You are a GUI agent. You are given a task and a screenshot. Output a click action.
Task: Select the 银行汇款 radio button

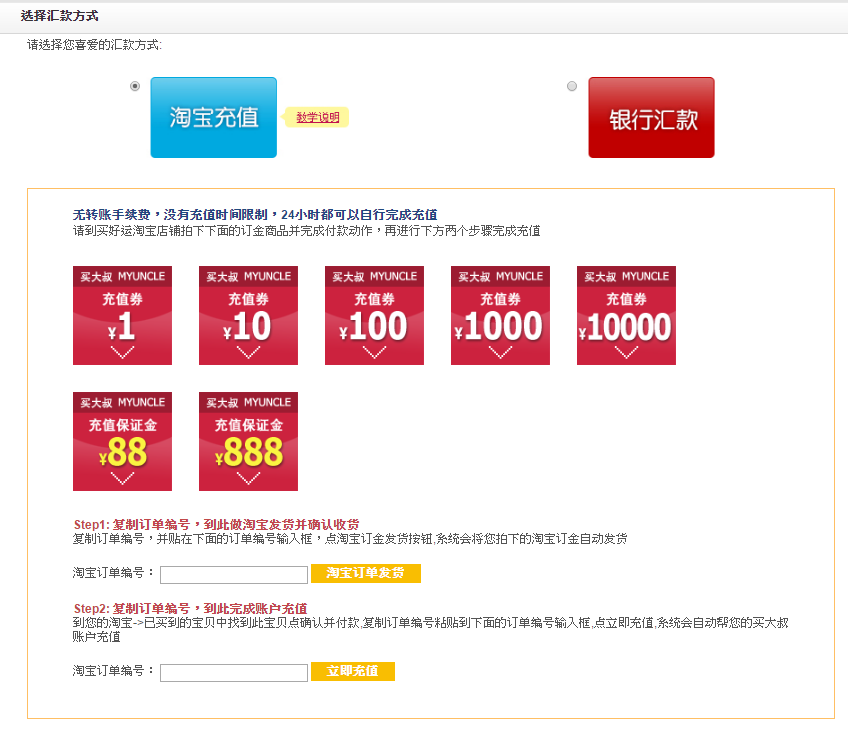(572, 86)
